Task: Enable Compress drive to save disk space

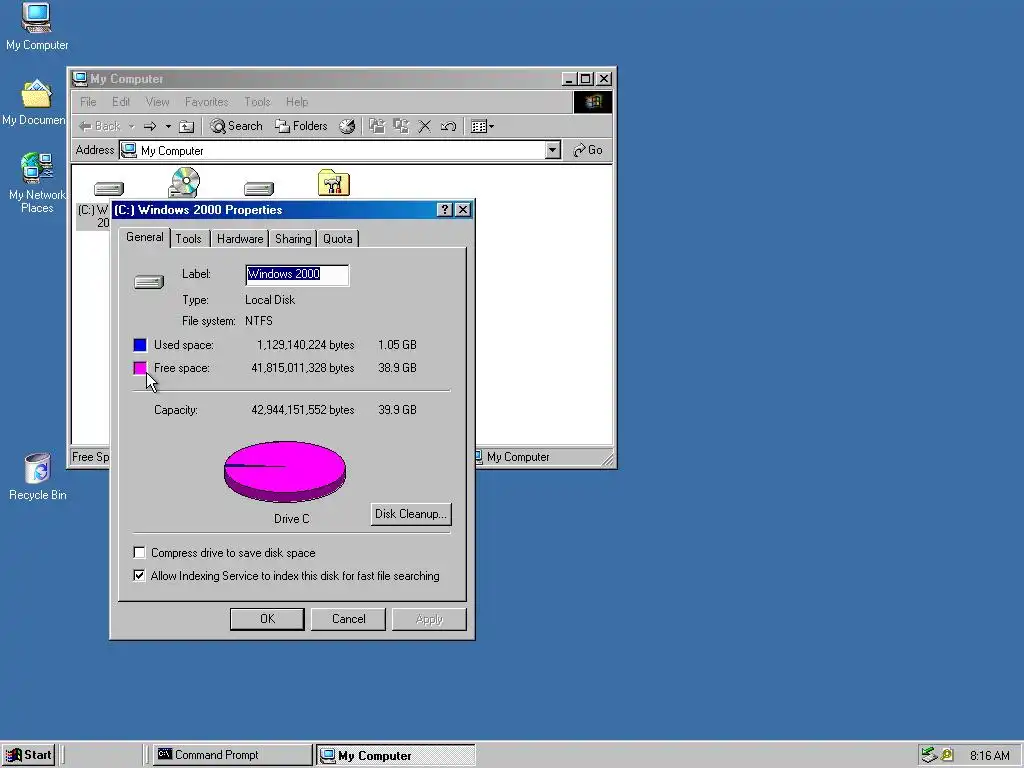Action: (x=139, y=553)
